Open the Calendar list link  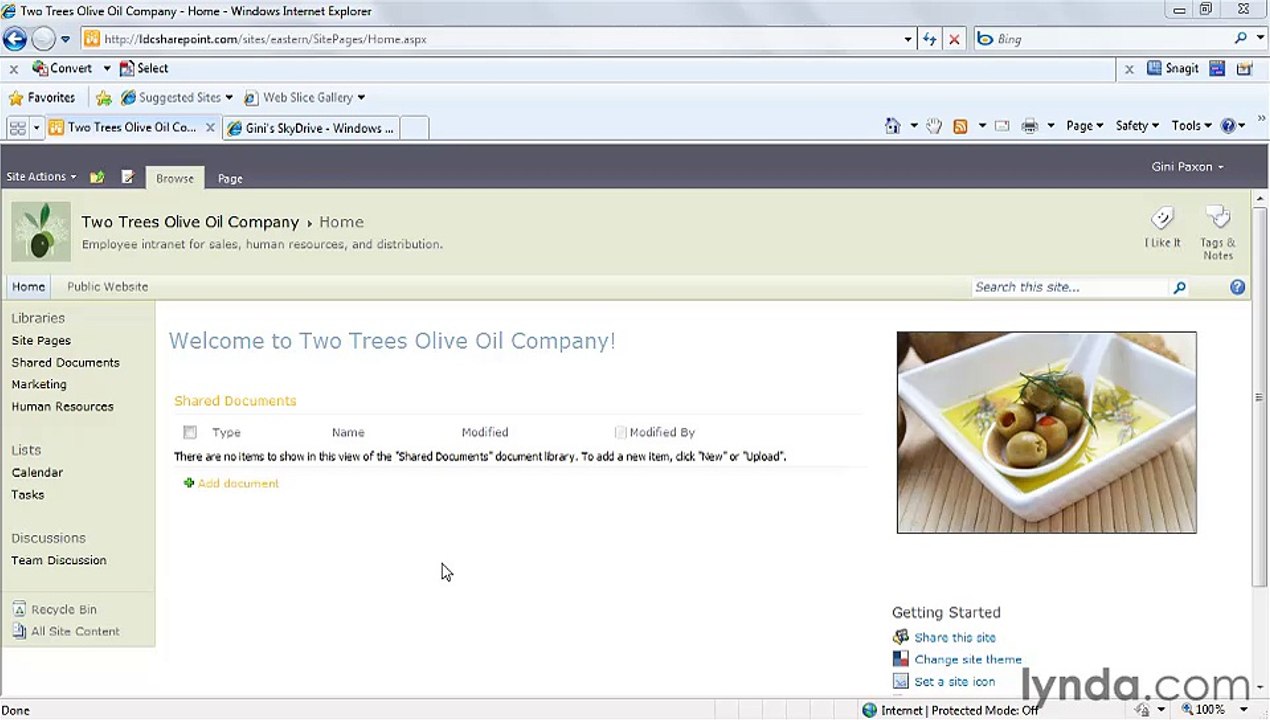(37, 472)
